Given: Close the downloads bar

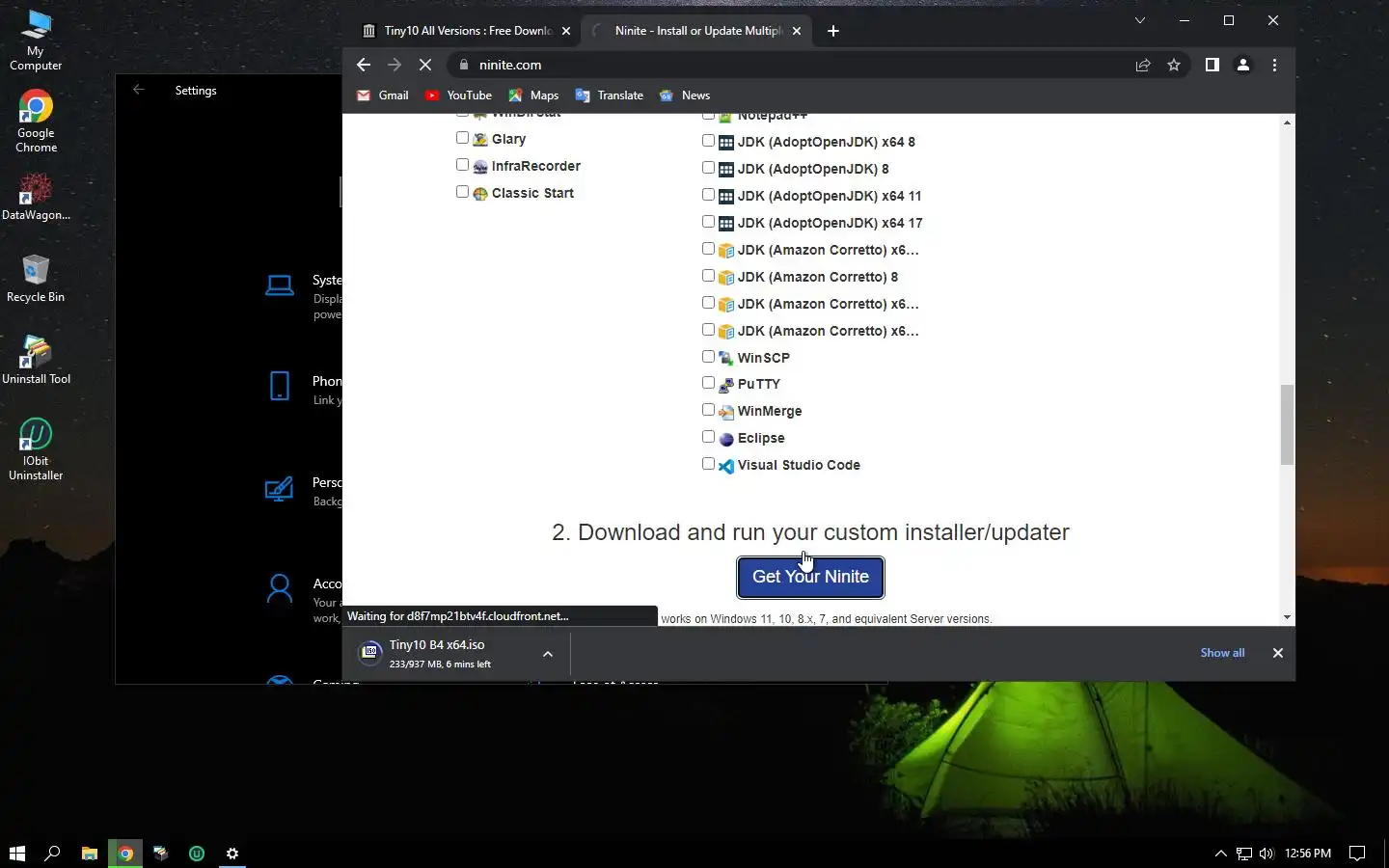Looking at the screenshot, I should [x=1278, y=653].
